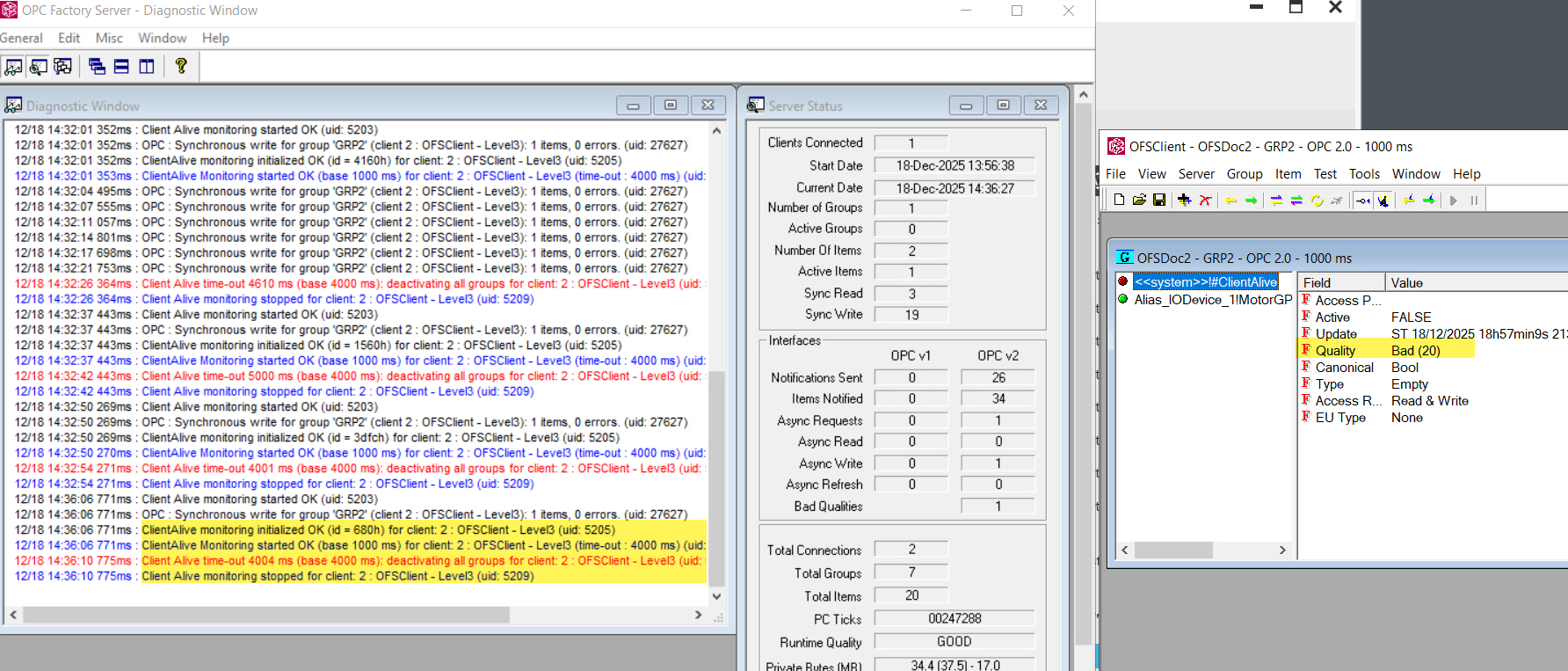Screen dimensions: 1568x671
Task: Toggle the blue and yellow notification icon
Action: [1383, 200]
